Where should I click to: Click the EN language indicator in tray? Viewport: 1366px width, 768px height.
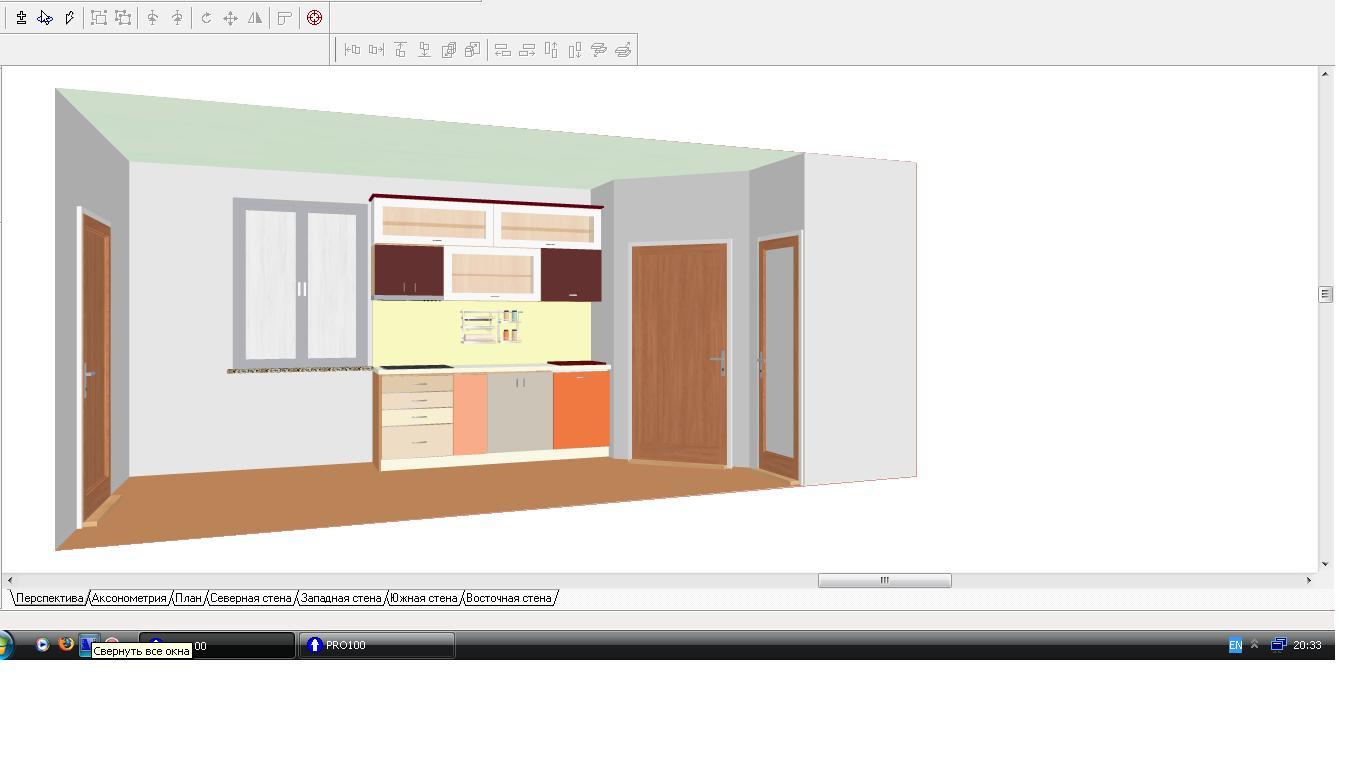coord(1235,646)
